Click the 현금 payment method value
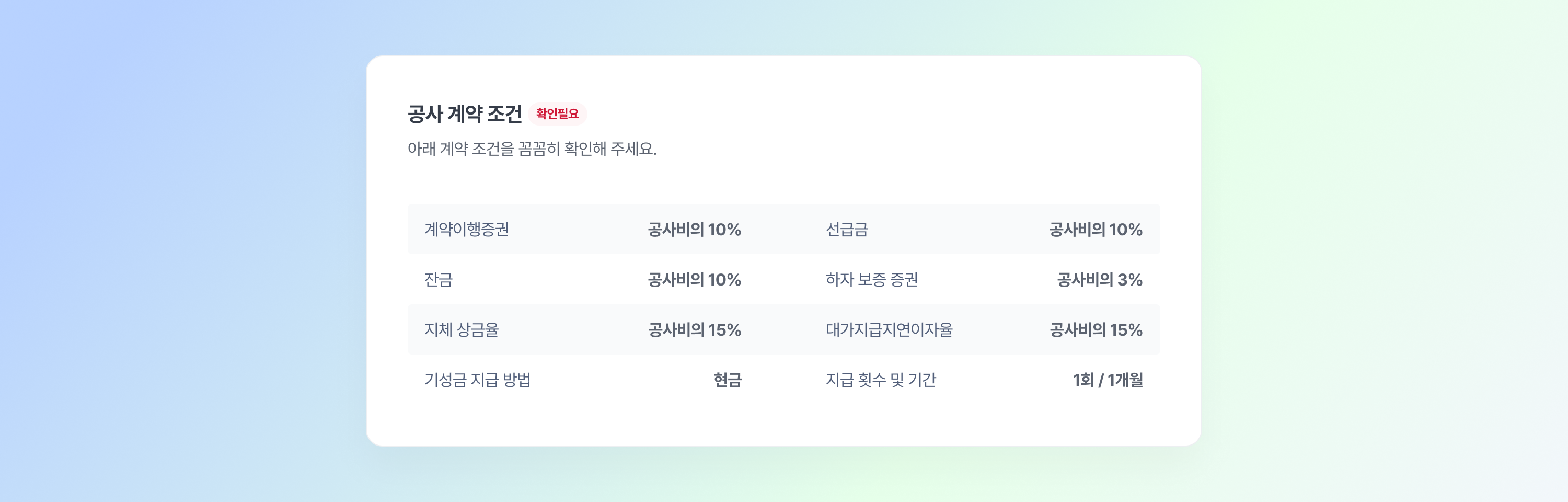Viewport: 1568px width, 502px height. point(728,380)
